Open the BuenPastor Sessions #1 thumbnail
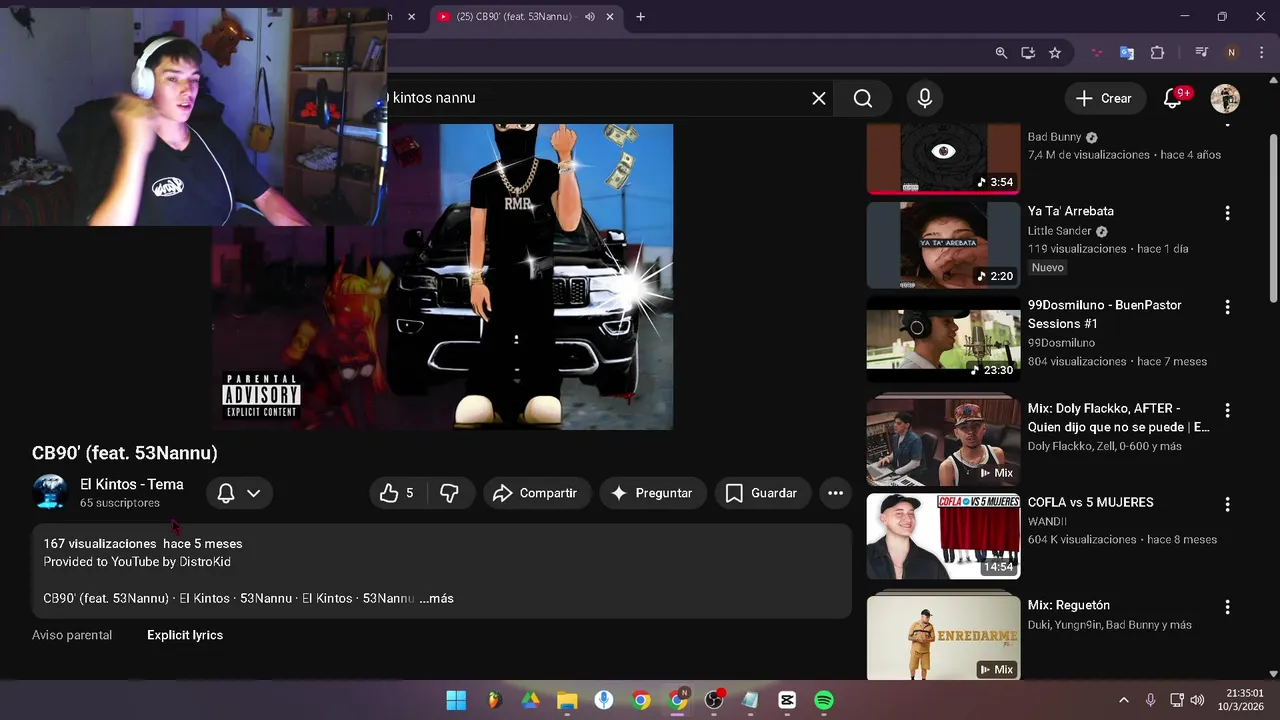Image resolution: width=1280 pixels, height=720 pixels. 943,339
